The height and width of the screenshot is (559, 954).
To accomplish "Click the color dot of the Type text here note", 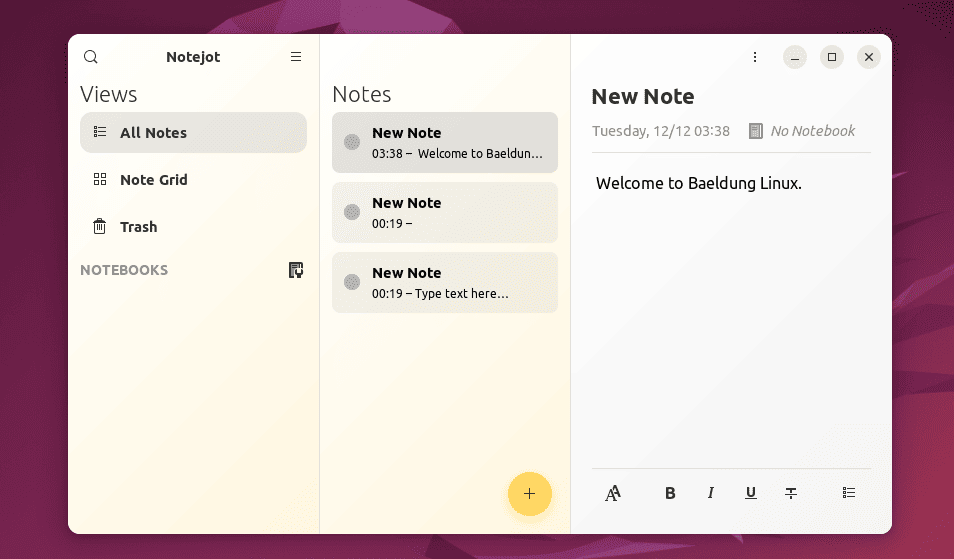I will tap(352, 282).
